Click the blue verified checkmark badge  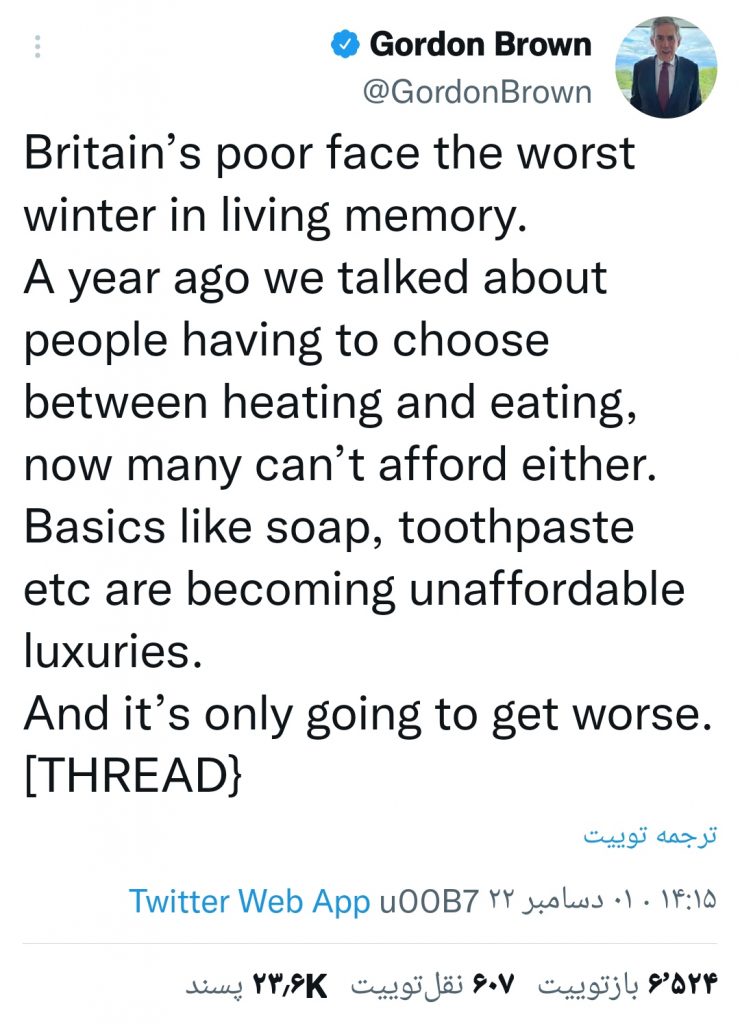[x=345, y=44]
